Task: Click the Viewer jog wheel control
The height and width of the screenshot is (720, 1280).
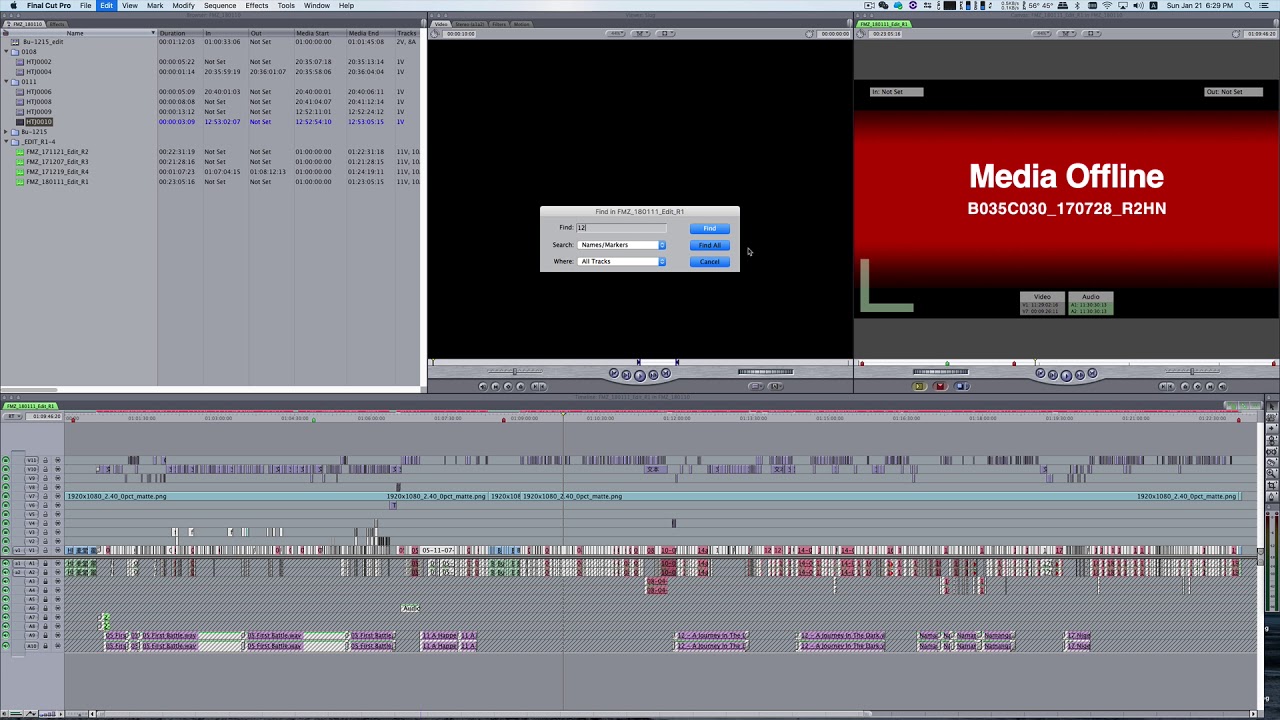Action: [765, 371]
